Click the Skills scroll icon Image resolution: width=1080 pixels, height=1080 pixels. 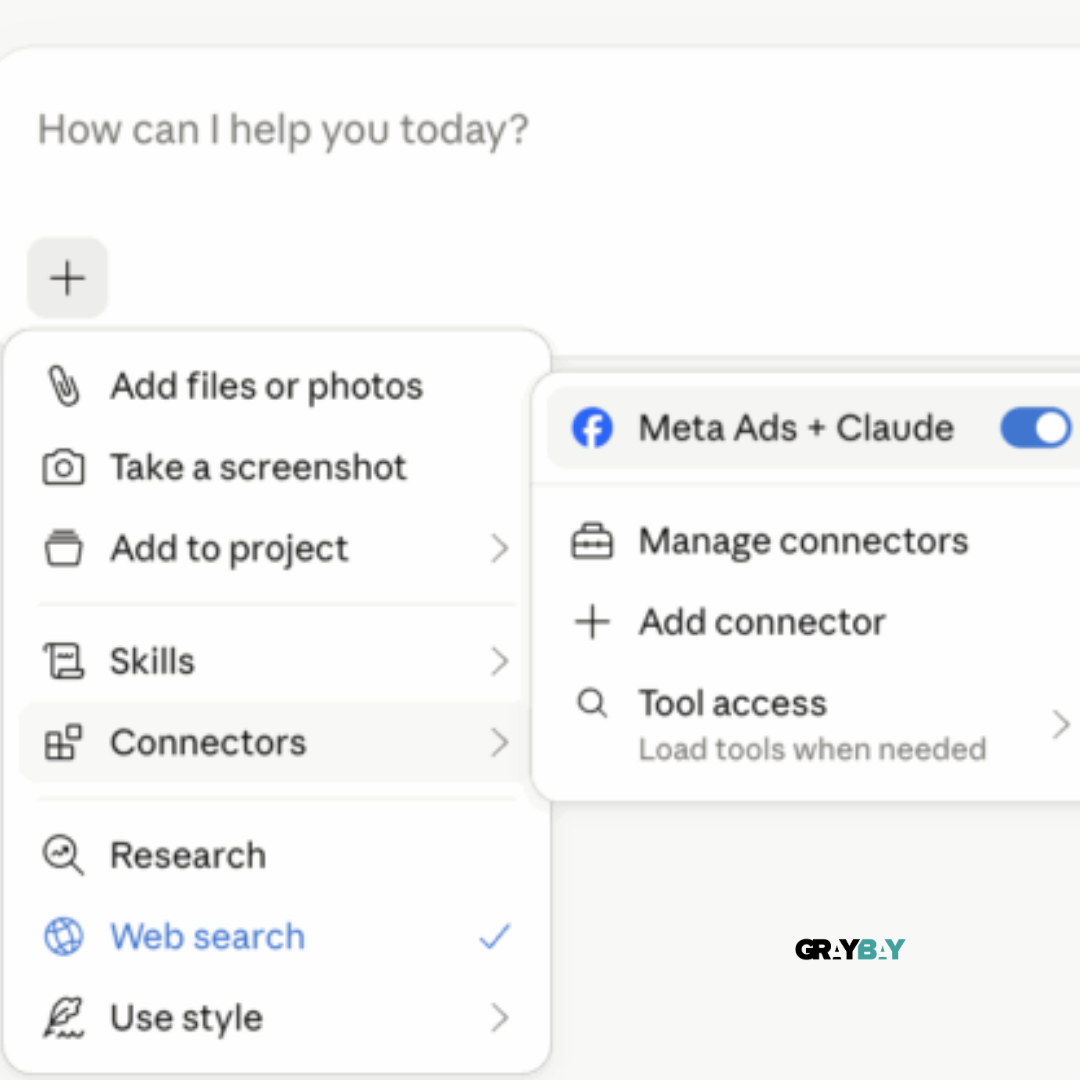(63, 661)
